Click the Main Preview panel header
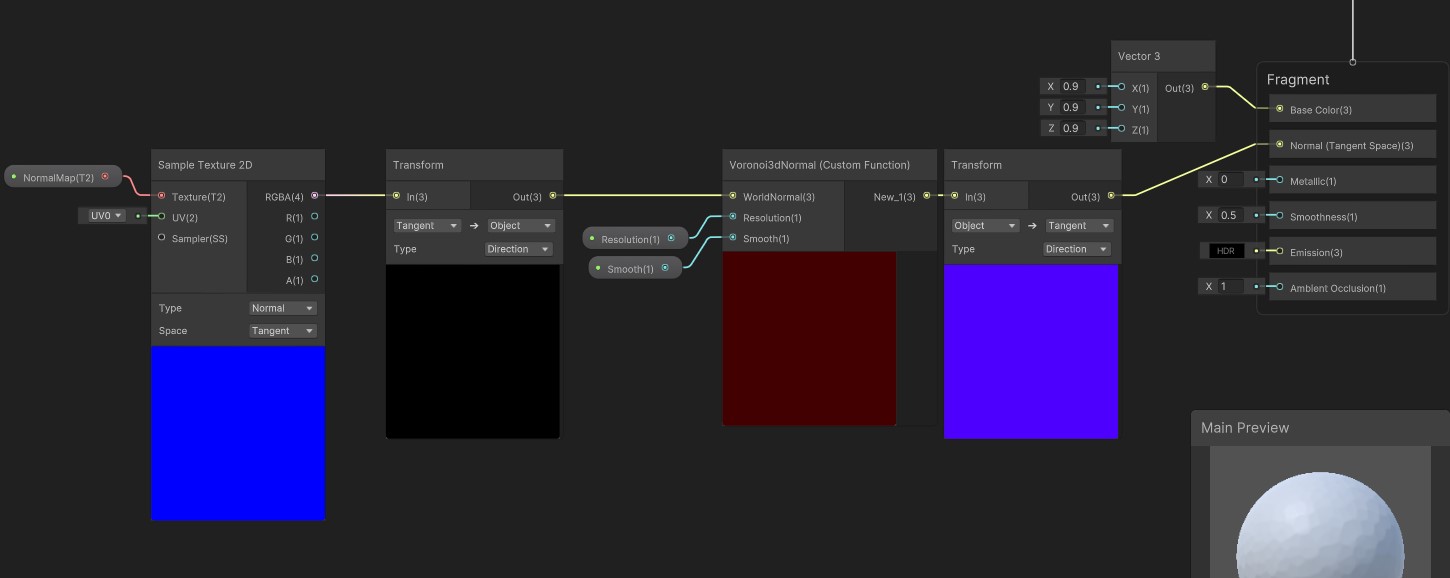Viewport: 1450px width, 578px height. pos(1320,428)
